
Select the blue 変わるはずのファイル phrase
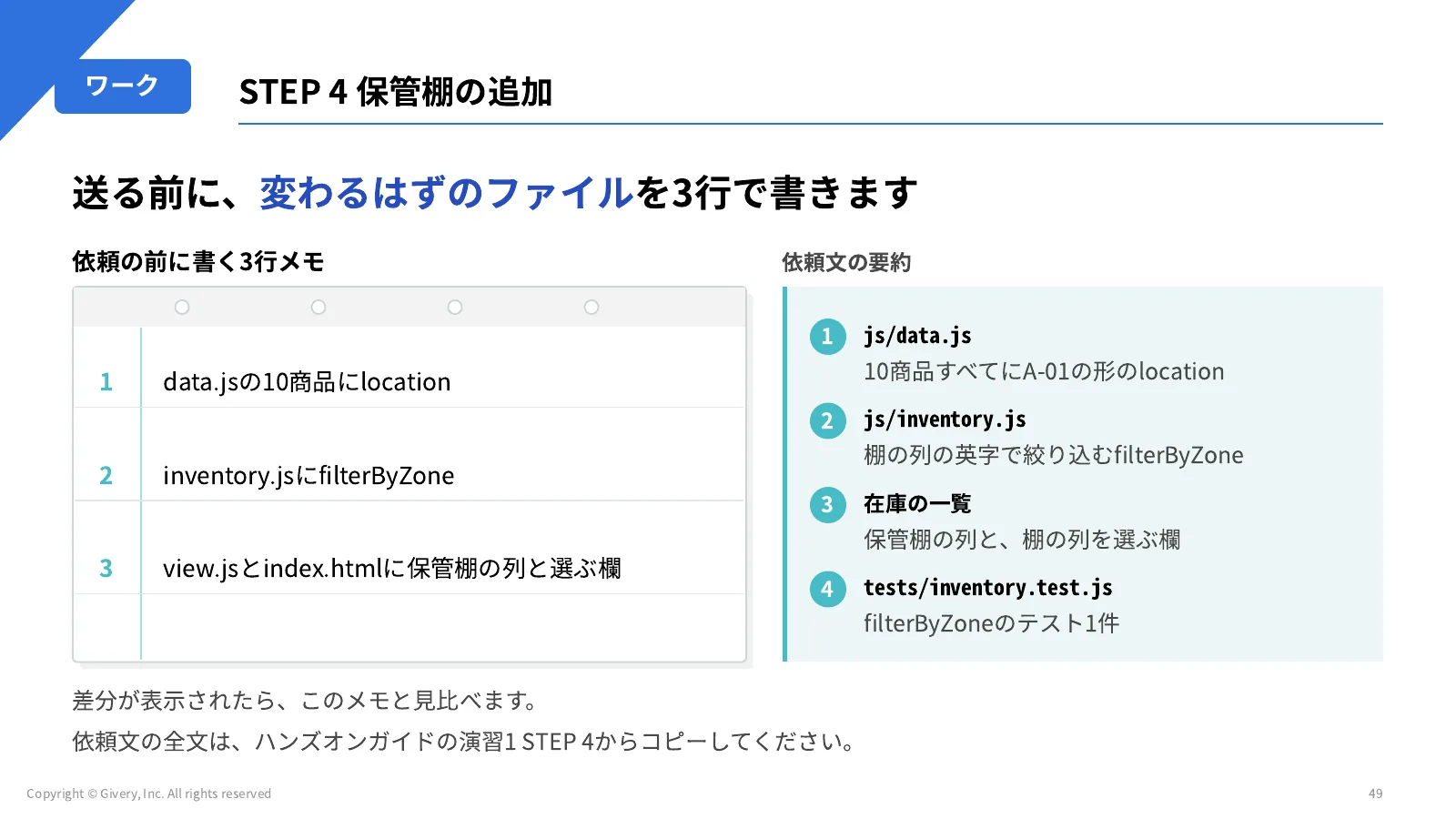point(446,193)
